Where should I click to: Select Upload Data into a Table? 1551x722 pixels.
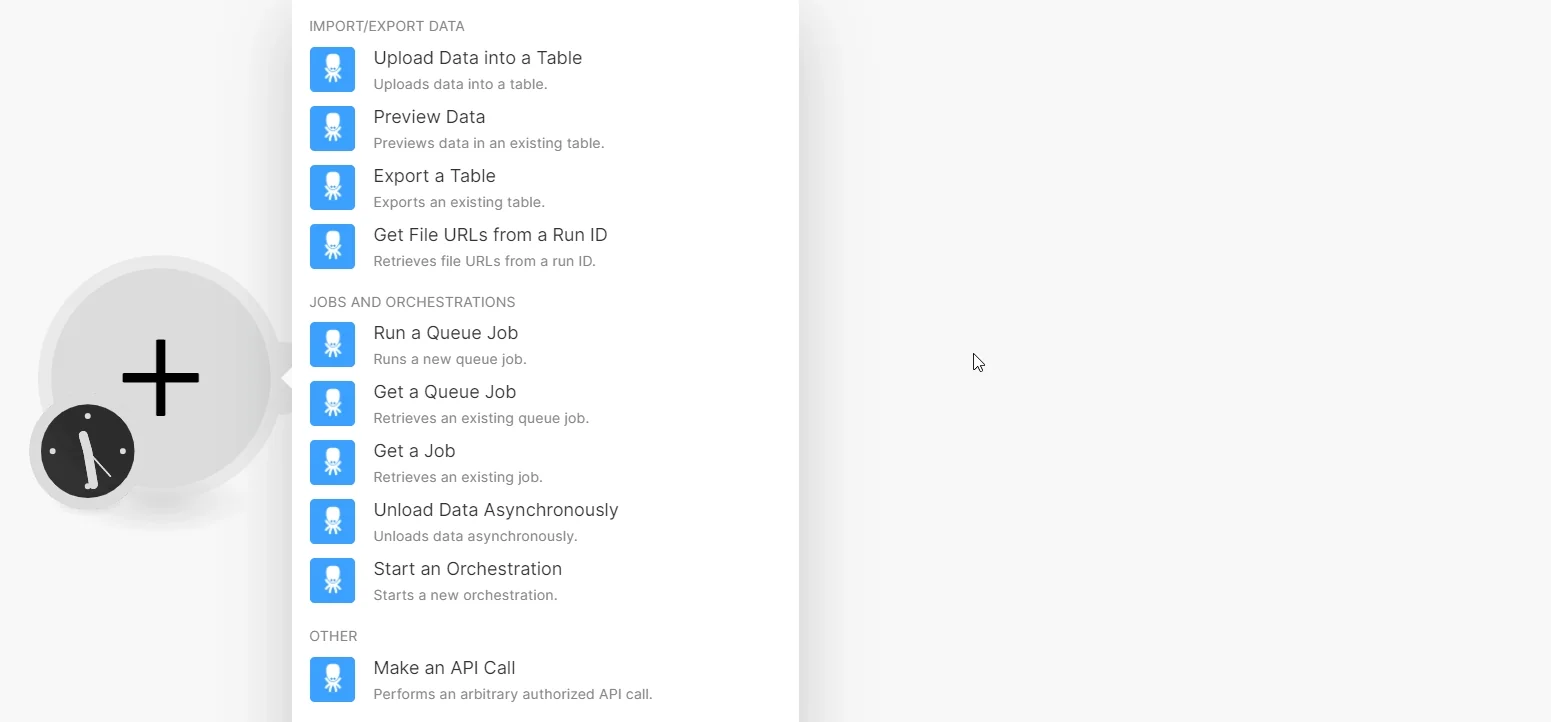545,70
